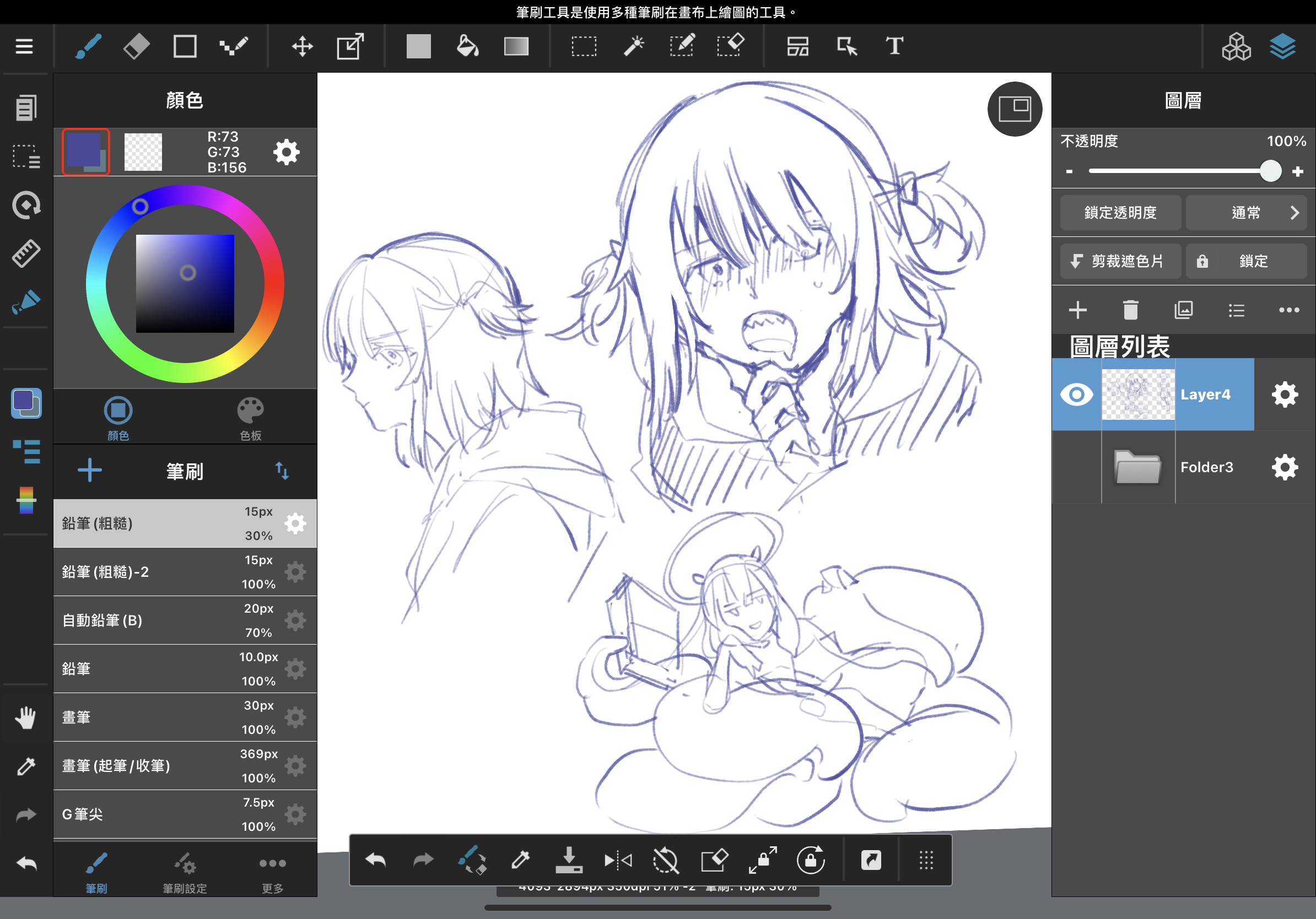Open the 筆刷設定 brush settings tab

[x=185, y=872]
